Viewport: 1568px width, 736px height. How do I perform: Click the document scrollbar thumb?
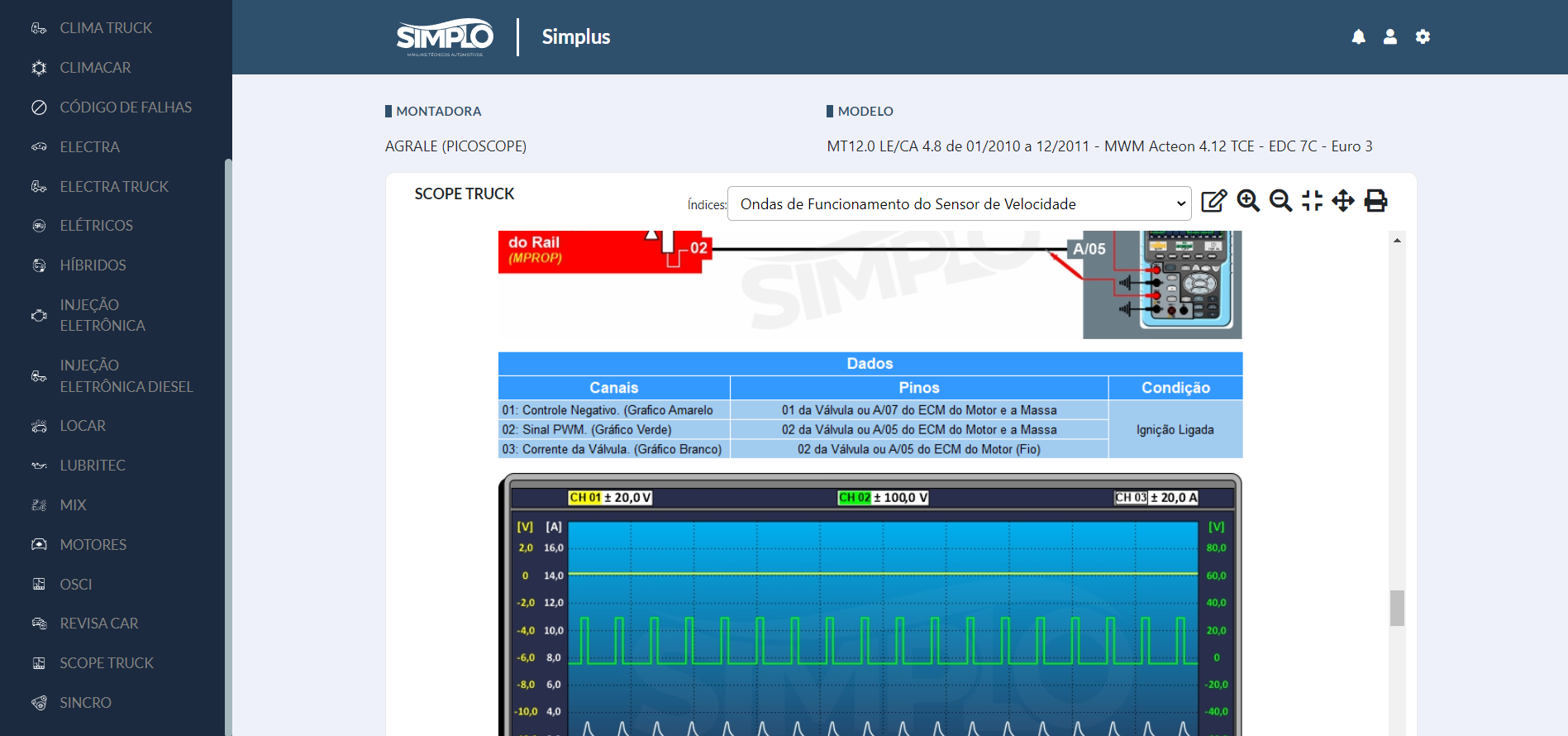[1397, 608]
